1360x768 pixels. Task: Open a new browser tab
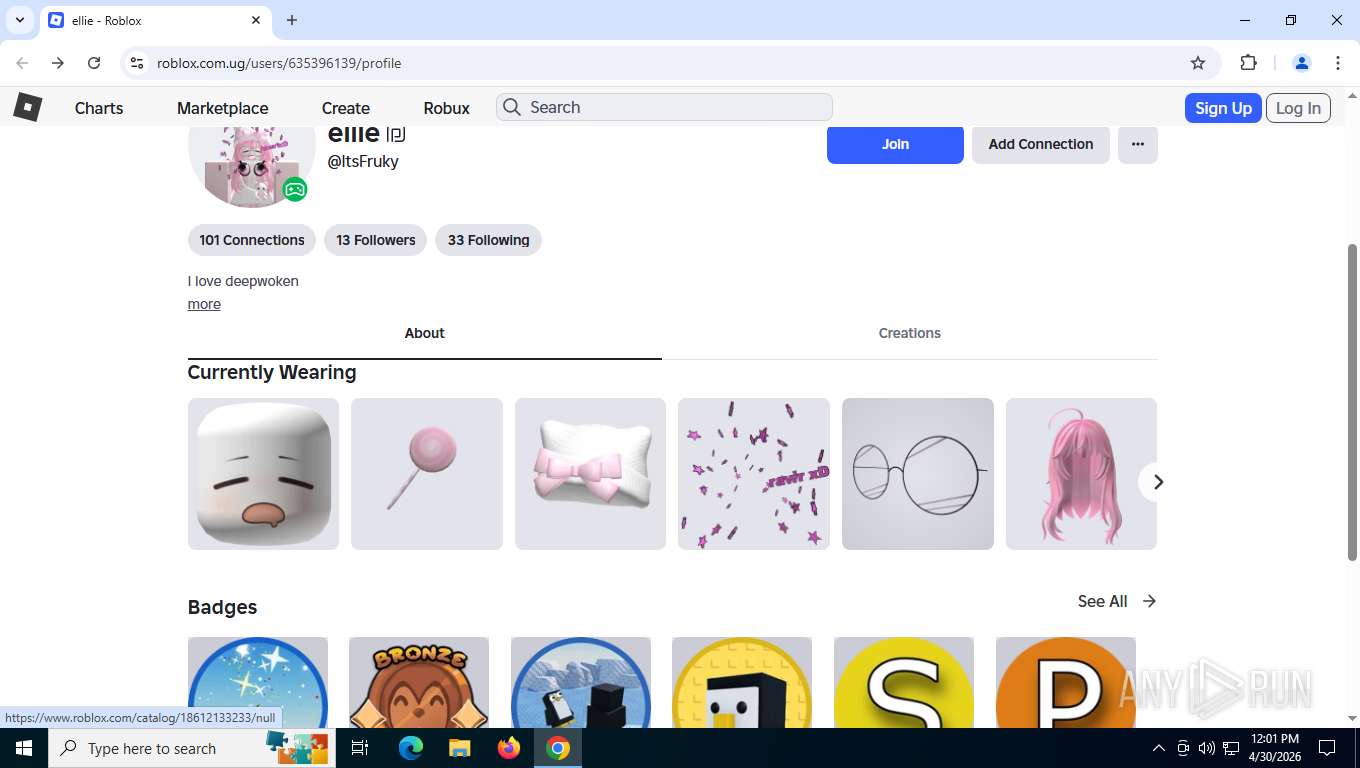point(292,20)
